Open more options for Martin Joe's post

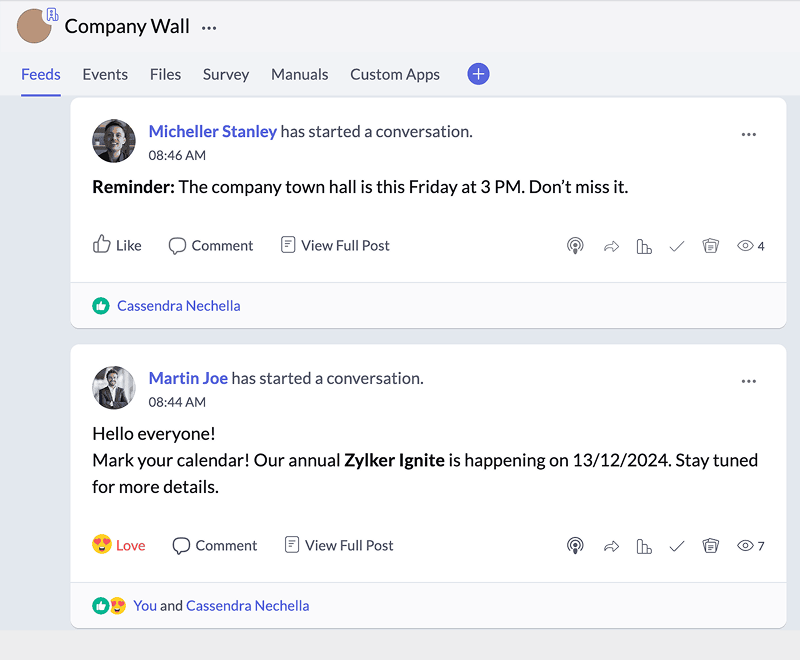pos(749,381)
